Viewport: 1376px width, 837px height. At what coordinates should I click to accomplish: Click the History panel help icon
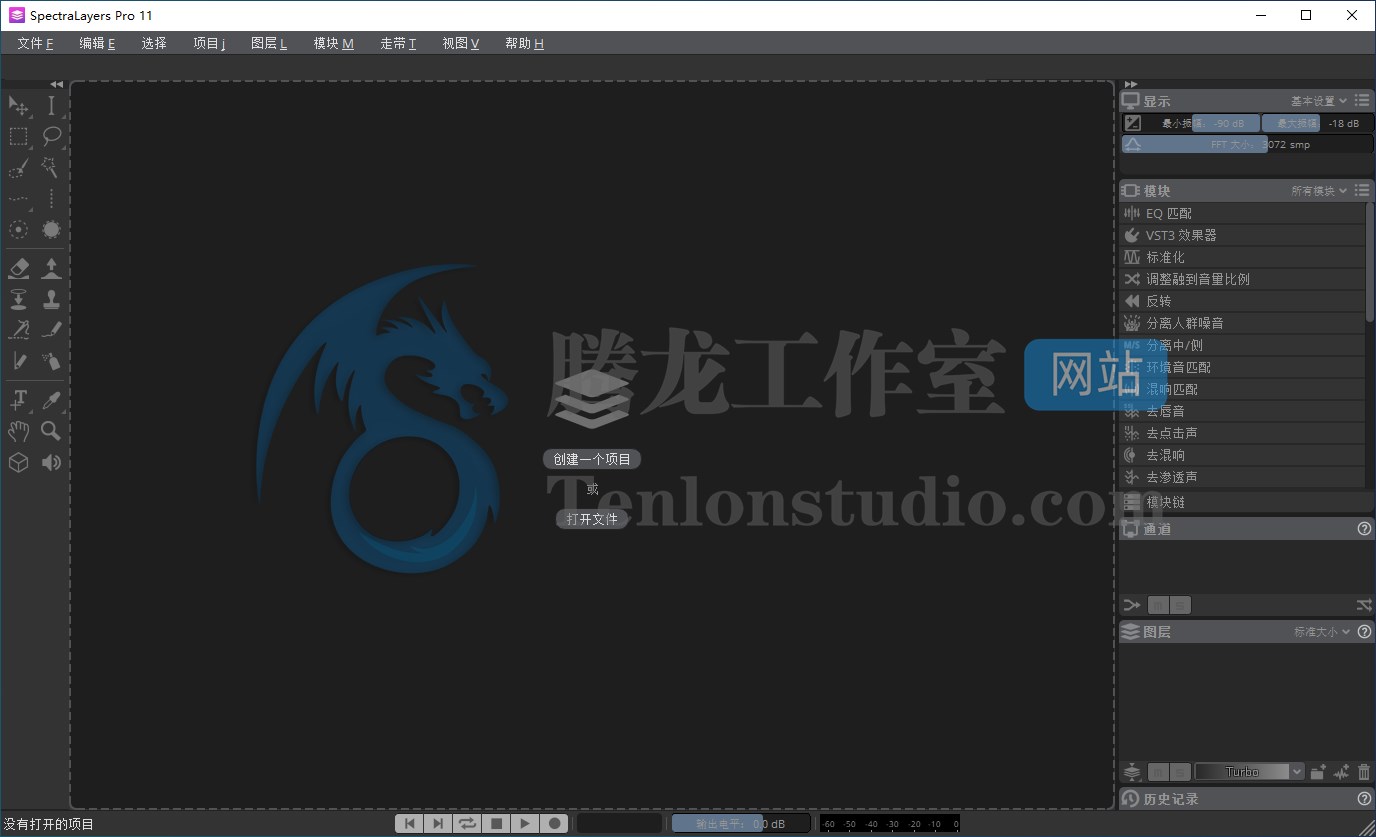[1364, 799]
